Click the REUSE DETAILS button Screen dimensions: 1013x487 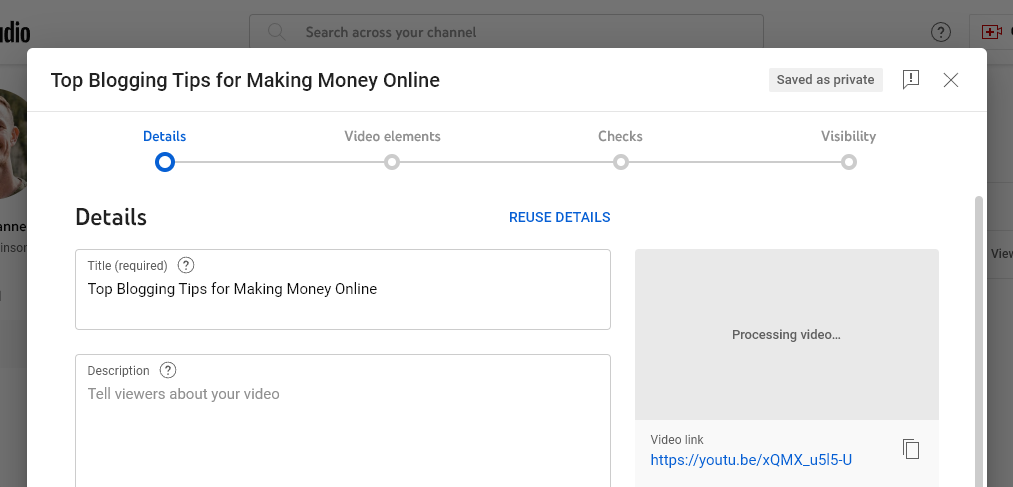coord(559,218)
